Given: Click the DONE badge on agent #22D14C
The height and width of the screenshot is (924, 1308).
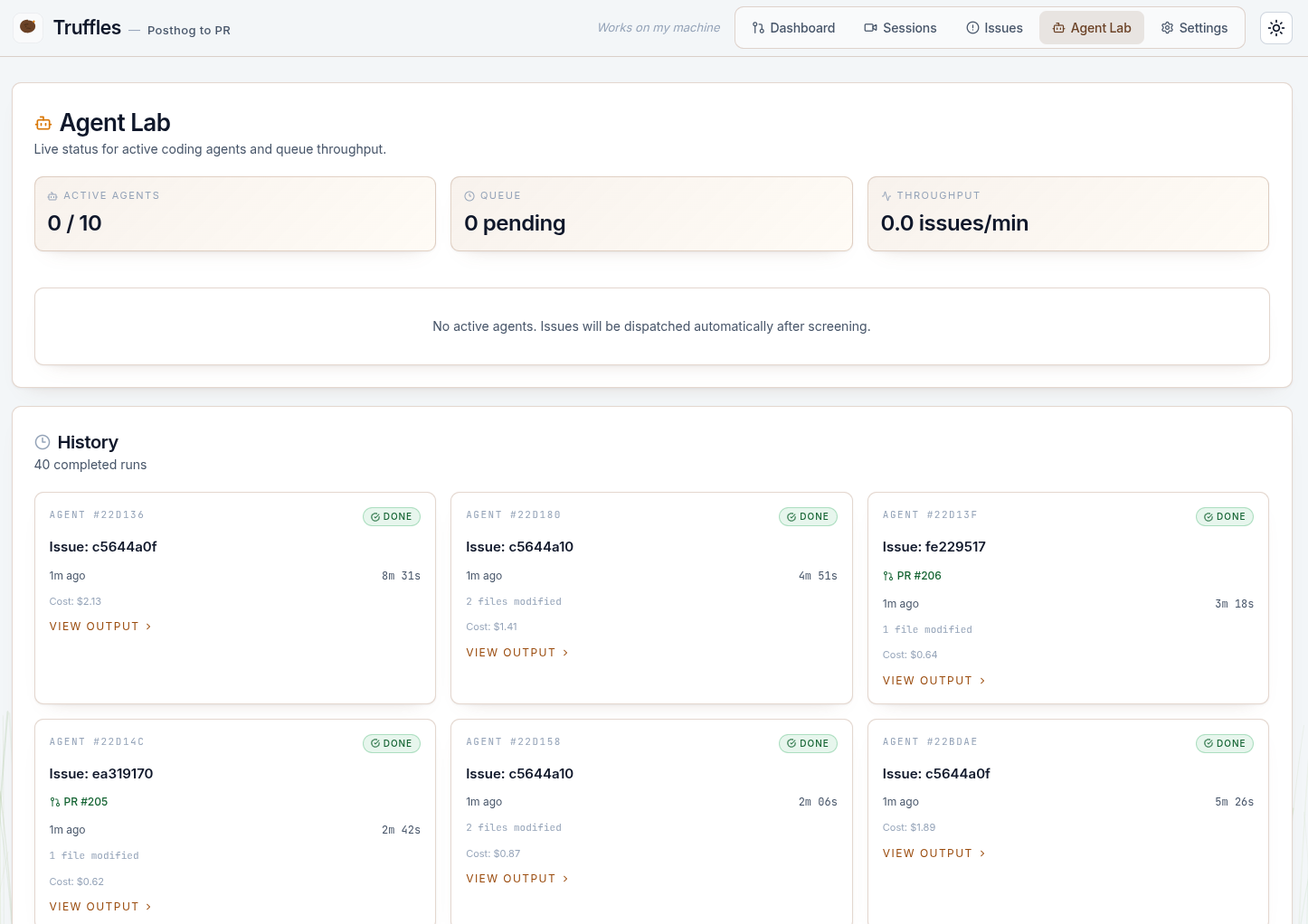Looking at the screenshot, I should click(391, 743).
